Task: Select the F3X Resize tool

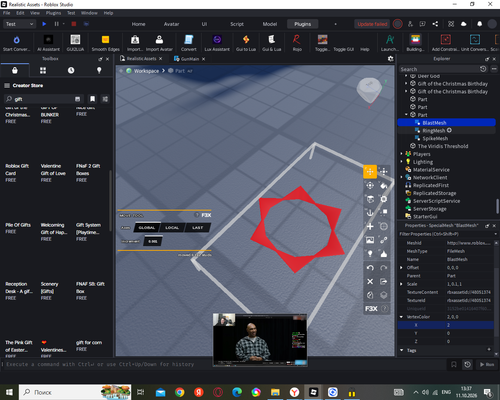Action: pyautogui.click(x=384, y=172)
